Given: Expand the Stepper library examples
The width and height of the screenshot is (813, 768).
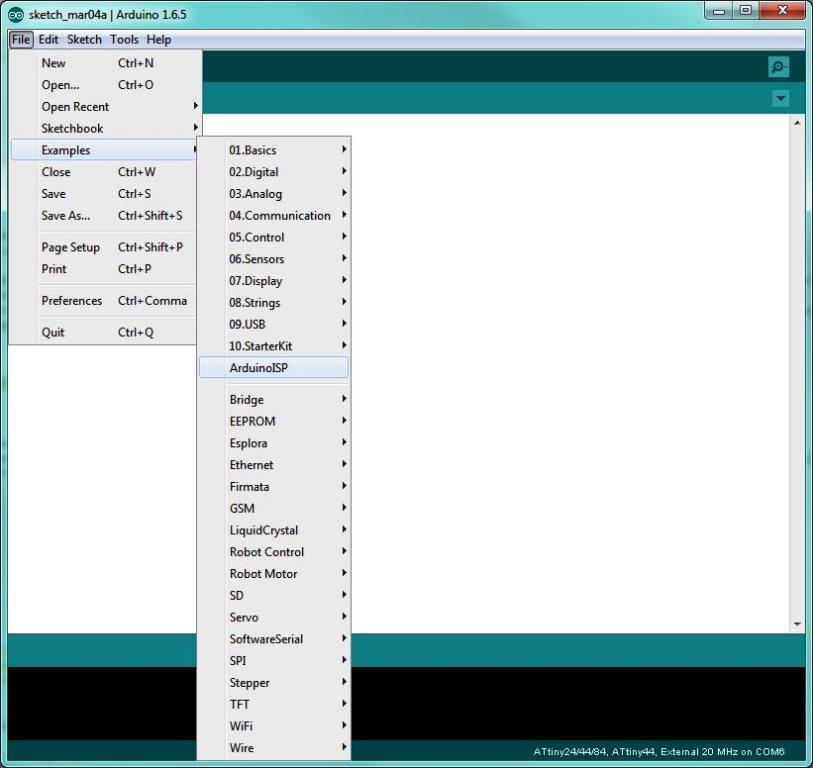Looking at the screenshot, I should 274,683.
